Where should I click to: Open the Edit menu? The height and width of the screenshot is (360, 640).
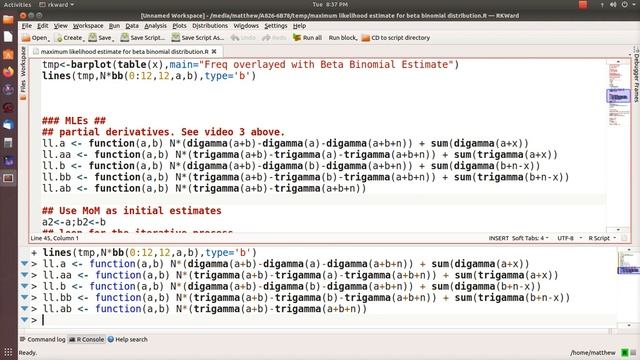tap(42, 26)
